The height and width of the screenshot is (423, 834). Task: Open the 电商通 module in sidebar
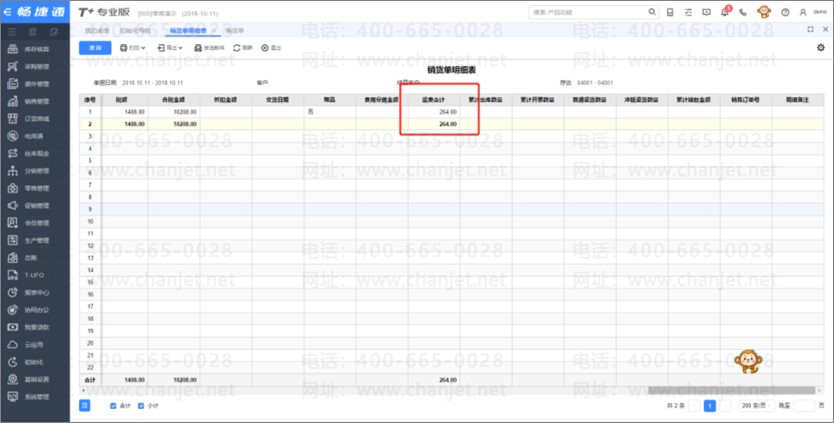(35, 136)
